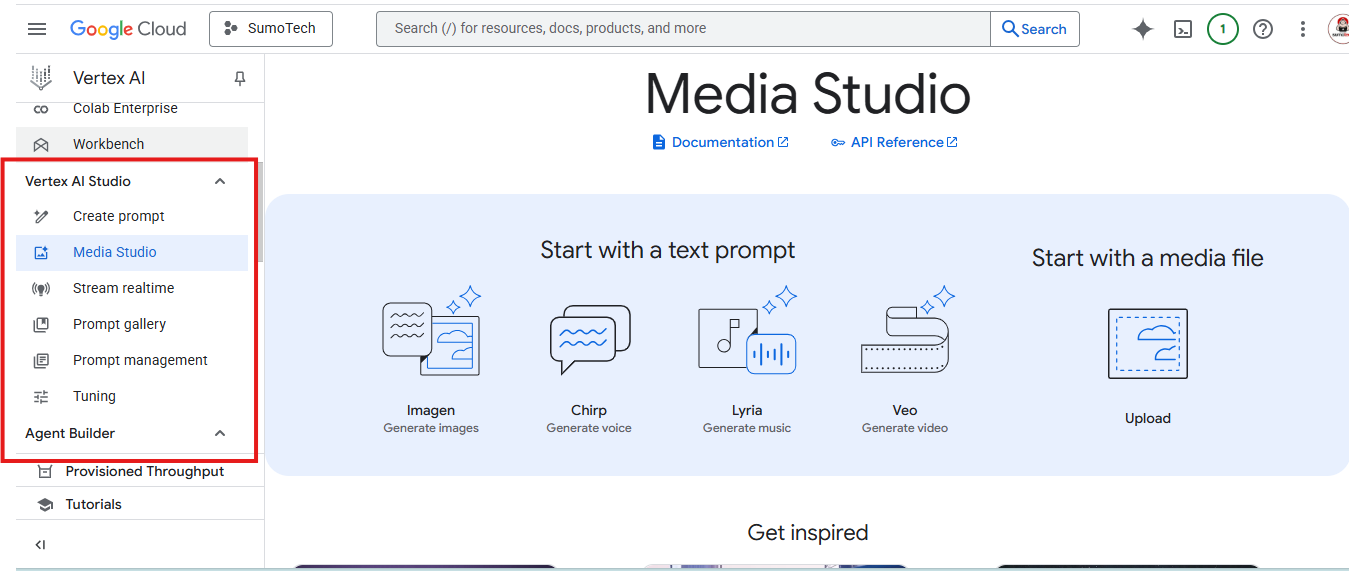Open Prompt management page
This screenshot has width=1349, height=571.
132,360
